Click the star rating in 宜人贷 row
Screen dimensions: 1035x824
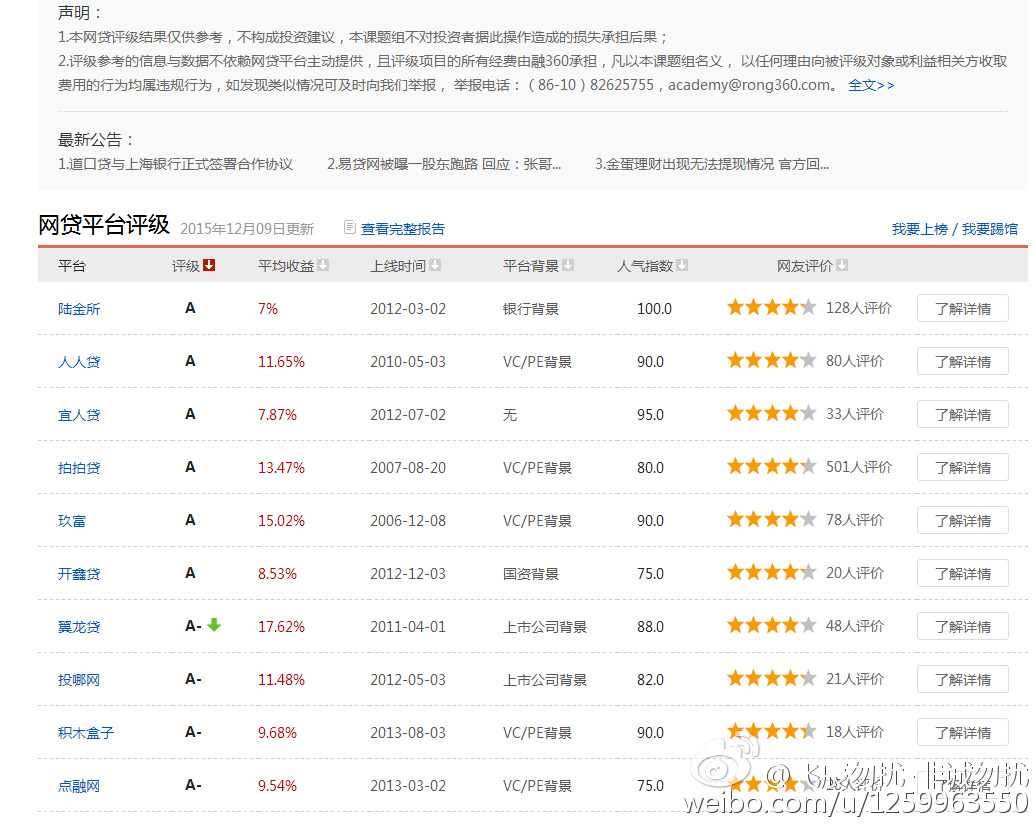pos(772,414)
